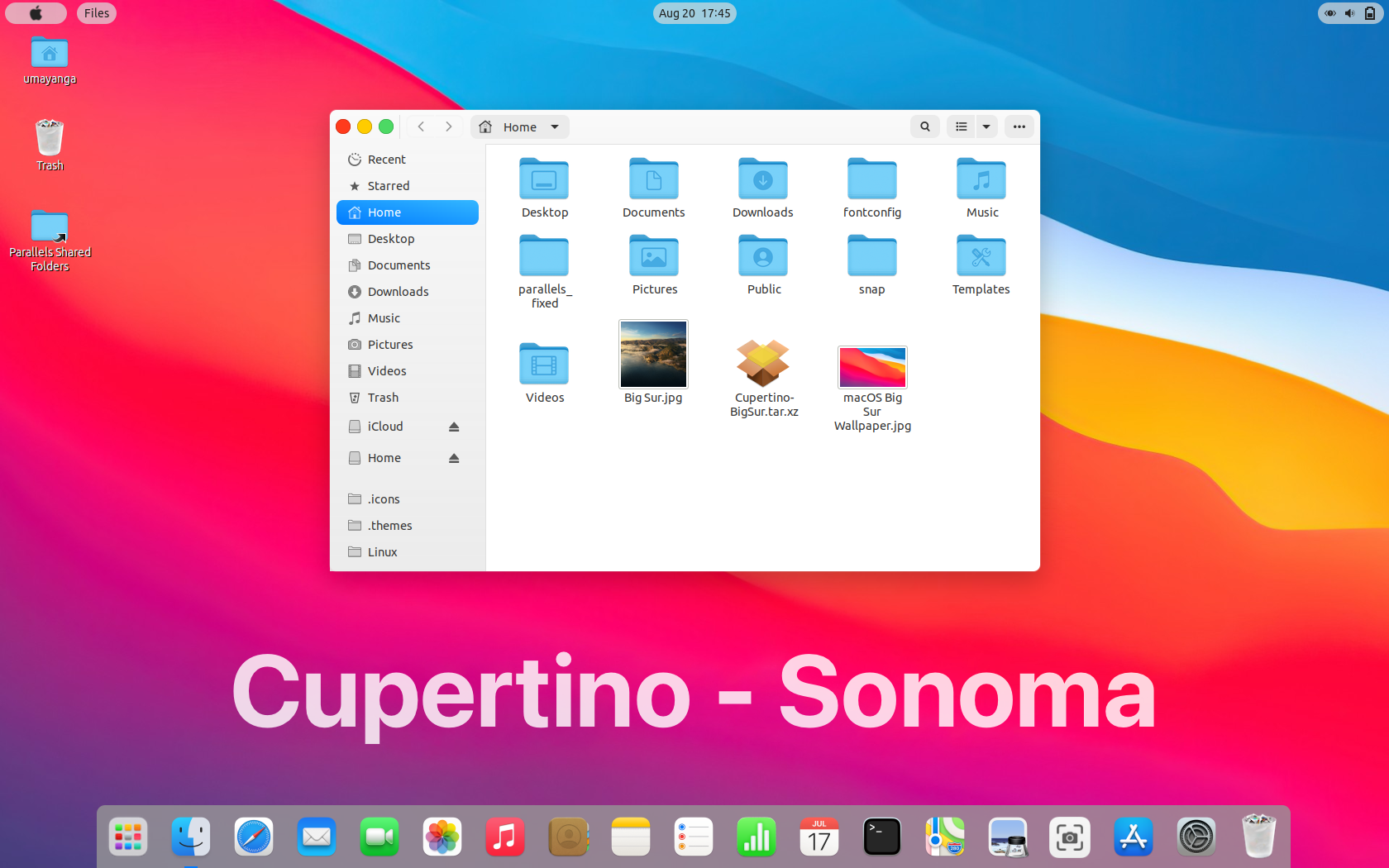Screen dimensions: 1389x868
Task: Go back with the left arrow
Action: [421, 126]
